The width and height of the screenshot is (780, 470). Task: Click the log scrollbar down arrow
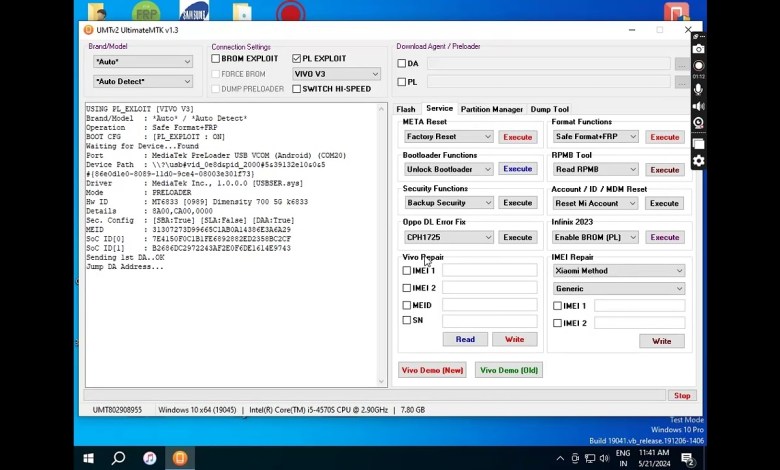click(x=382, y=382)
